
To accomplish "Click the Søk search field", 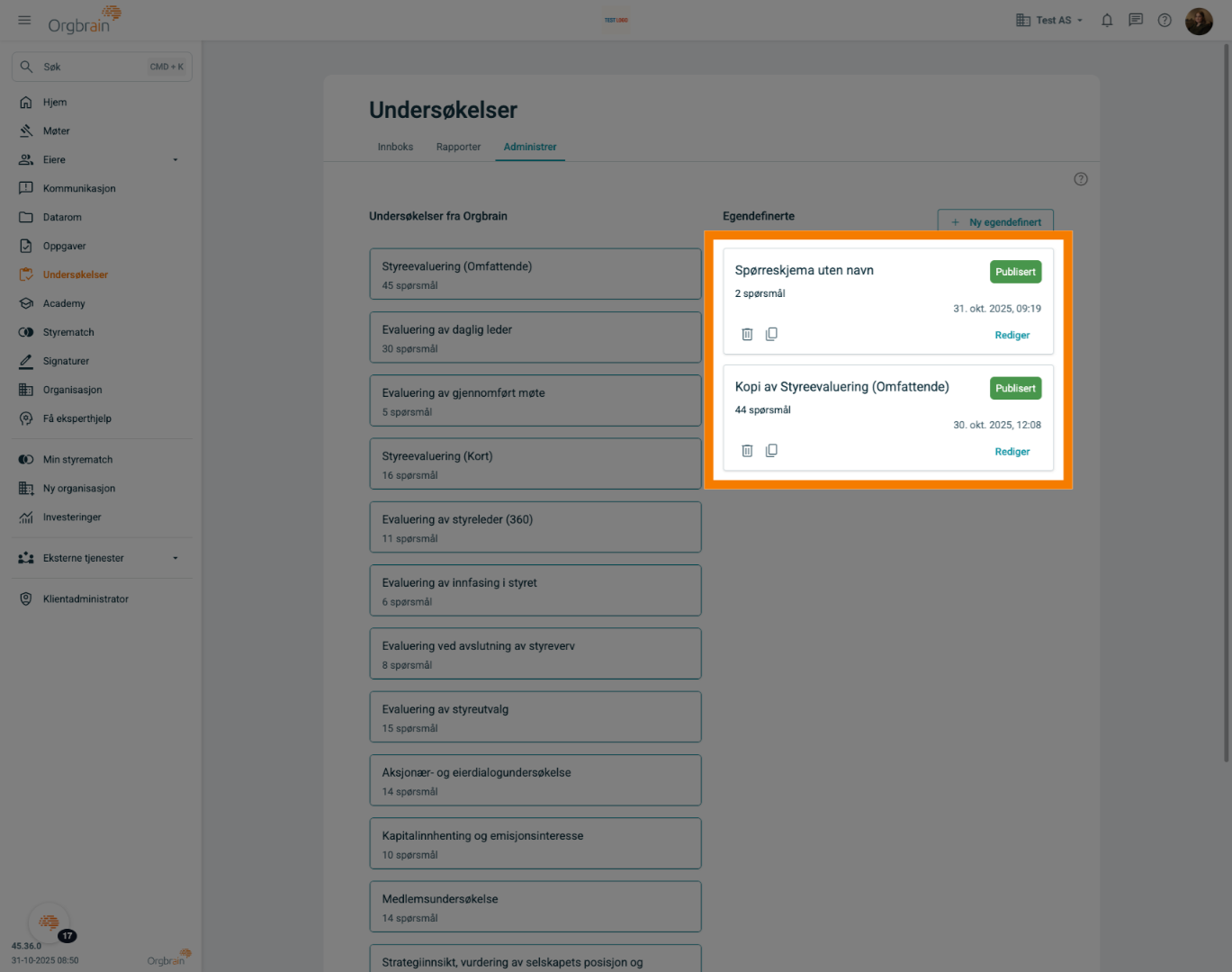I will [102, 67].
